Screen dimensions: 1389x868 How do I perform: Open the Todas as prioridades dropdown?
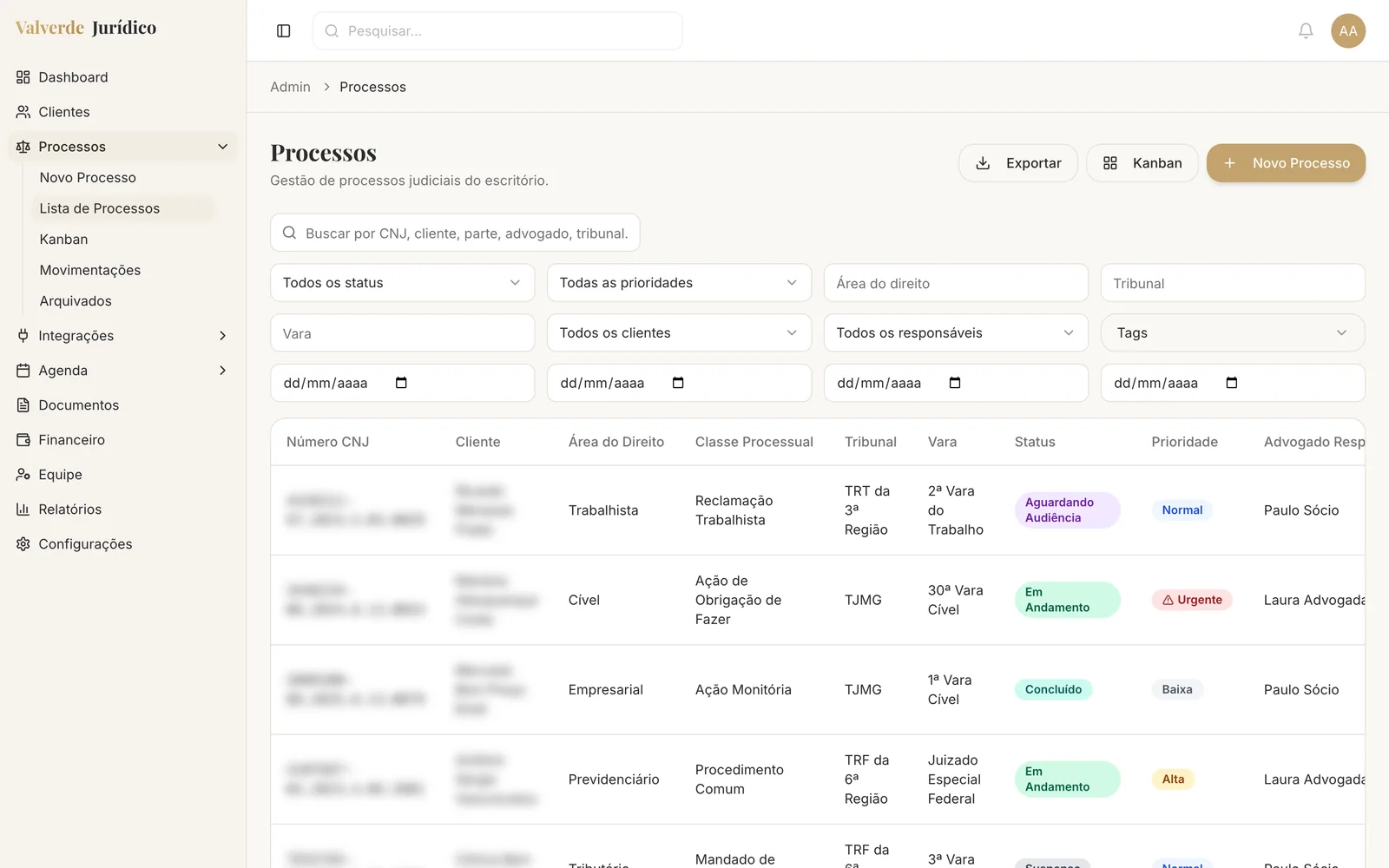[x=679, y=283]
